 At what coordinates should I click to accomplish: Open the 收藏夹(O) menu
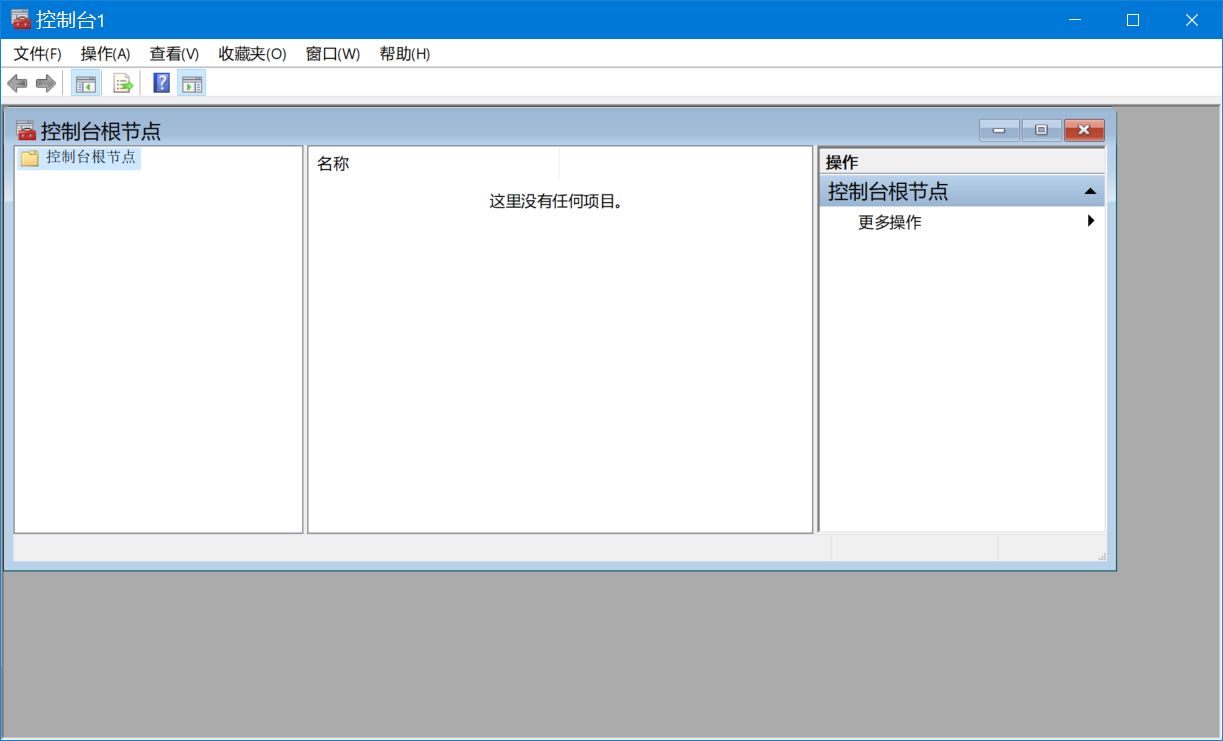click(252, 54)
